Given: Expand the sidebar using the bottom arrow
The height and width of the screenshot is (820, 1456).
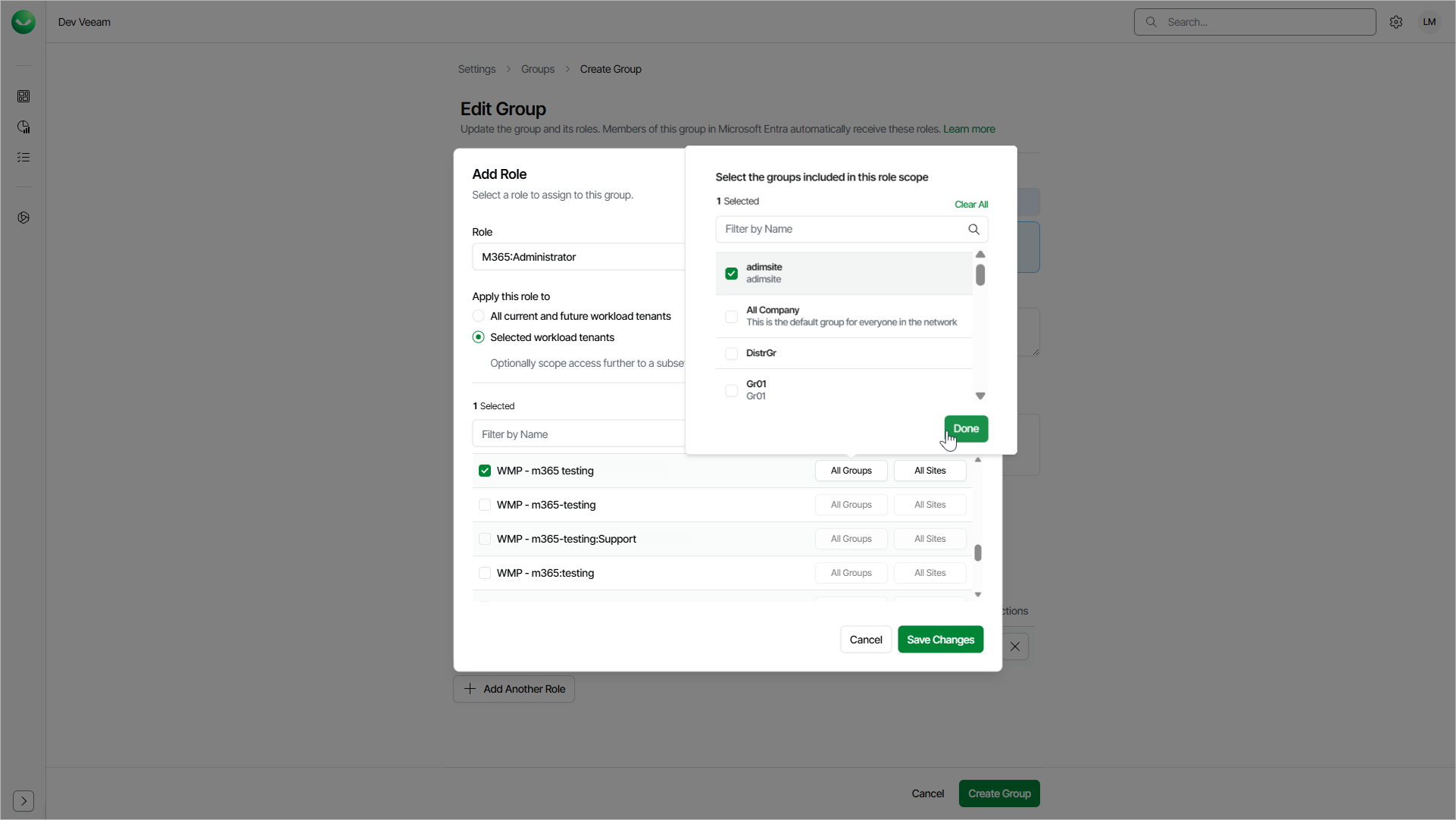Looking at the screenshot, I should (x=23, y=801).
